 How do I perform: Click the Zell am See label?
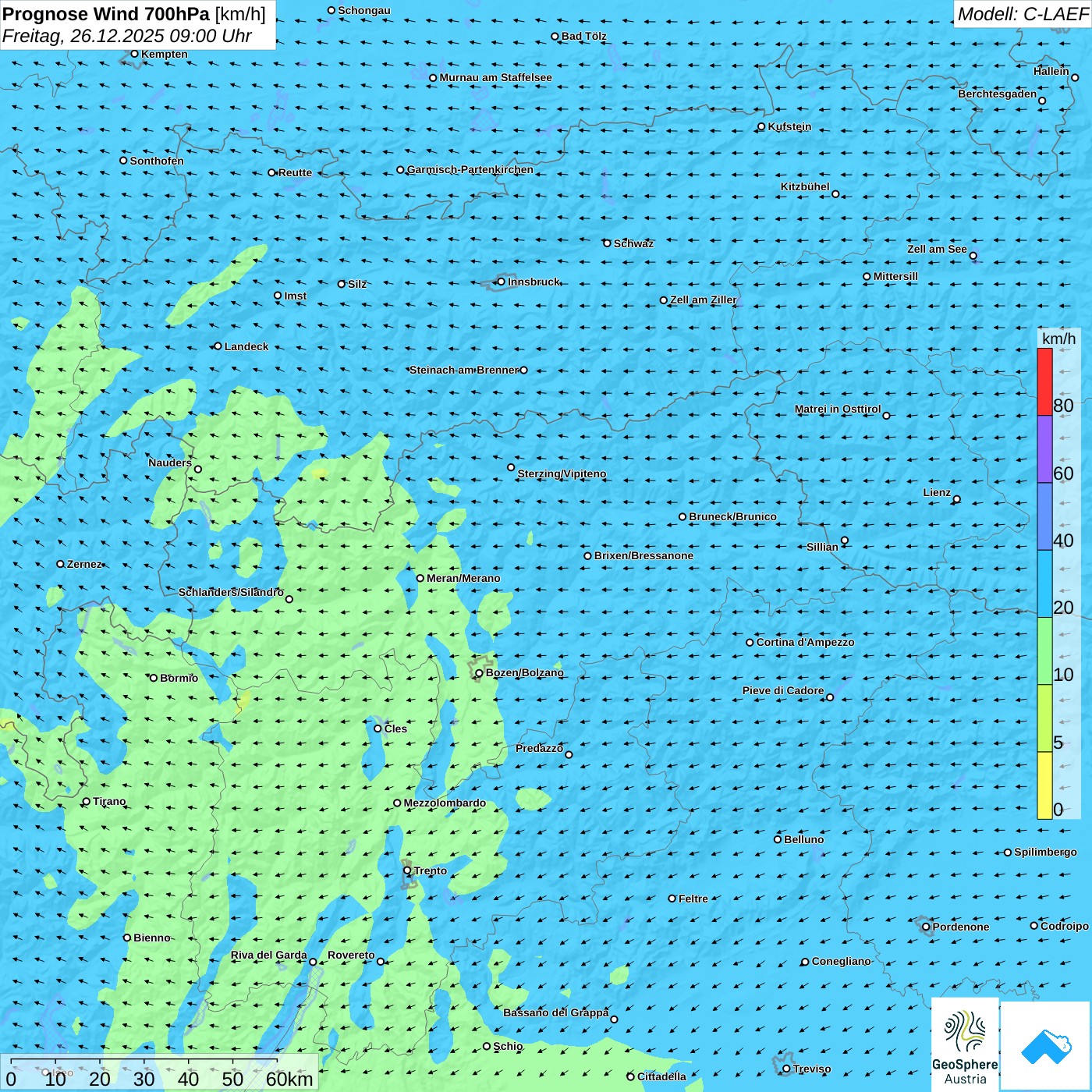click(x=937, y=249)
